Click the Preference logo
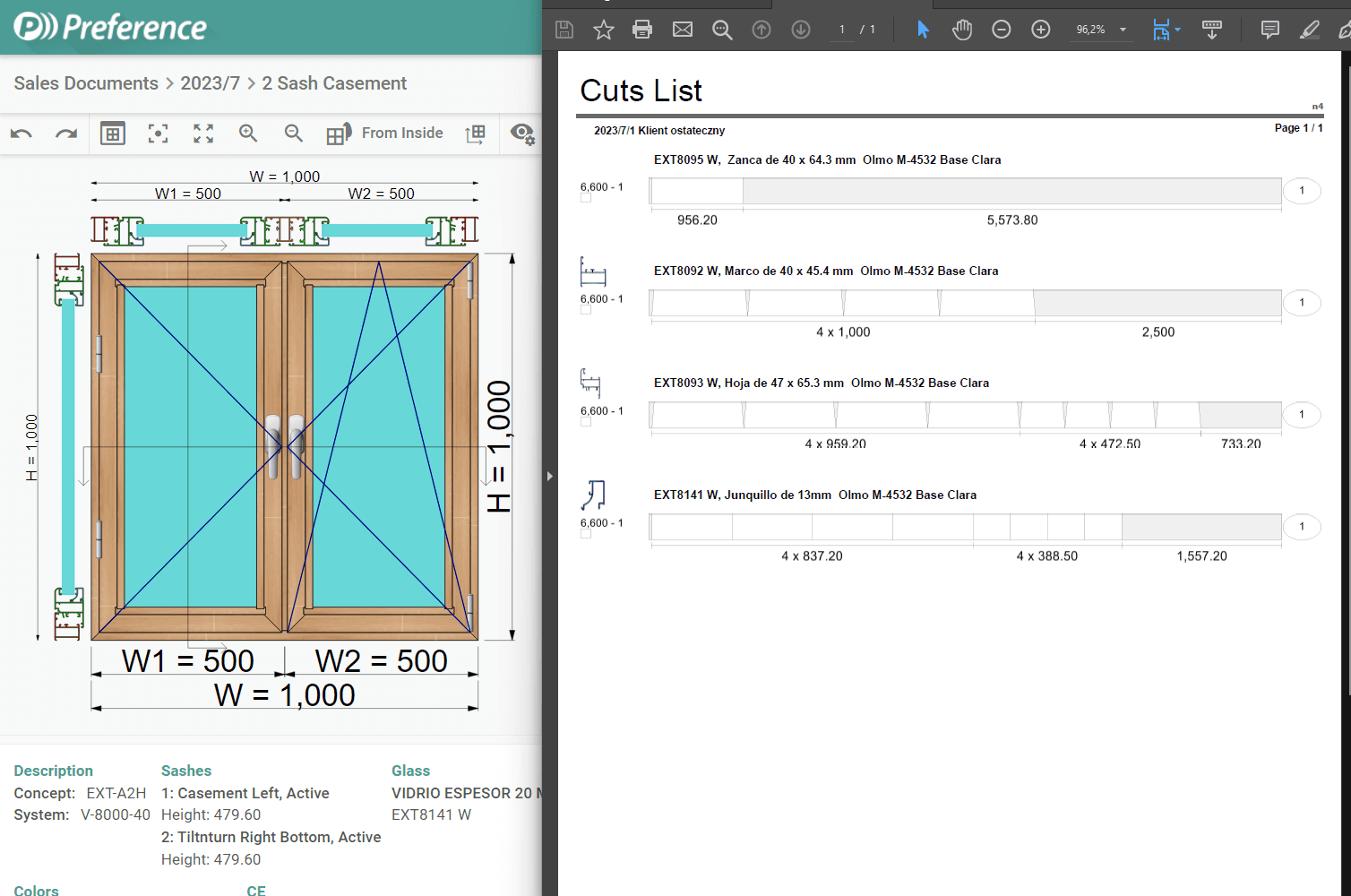This screenshot has height=896, width=1351. 110,27
